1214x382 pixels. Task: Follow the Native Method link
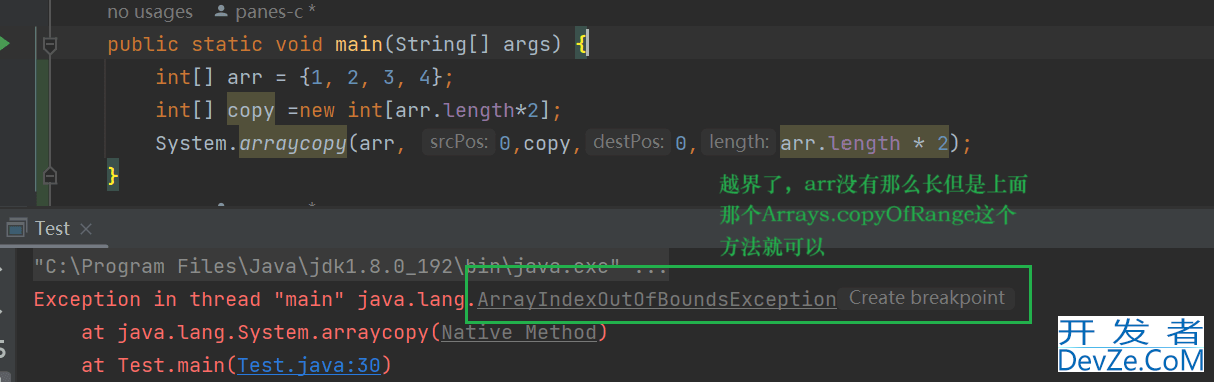(518, 333)
